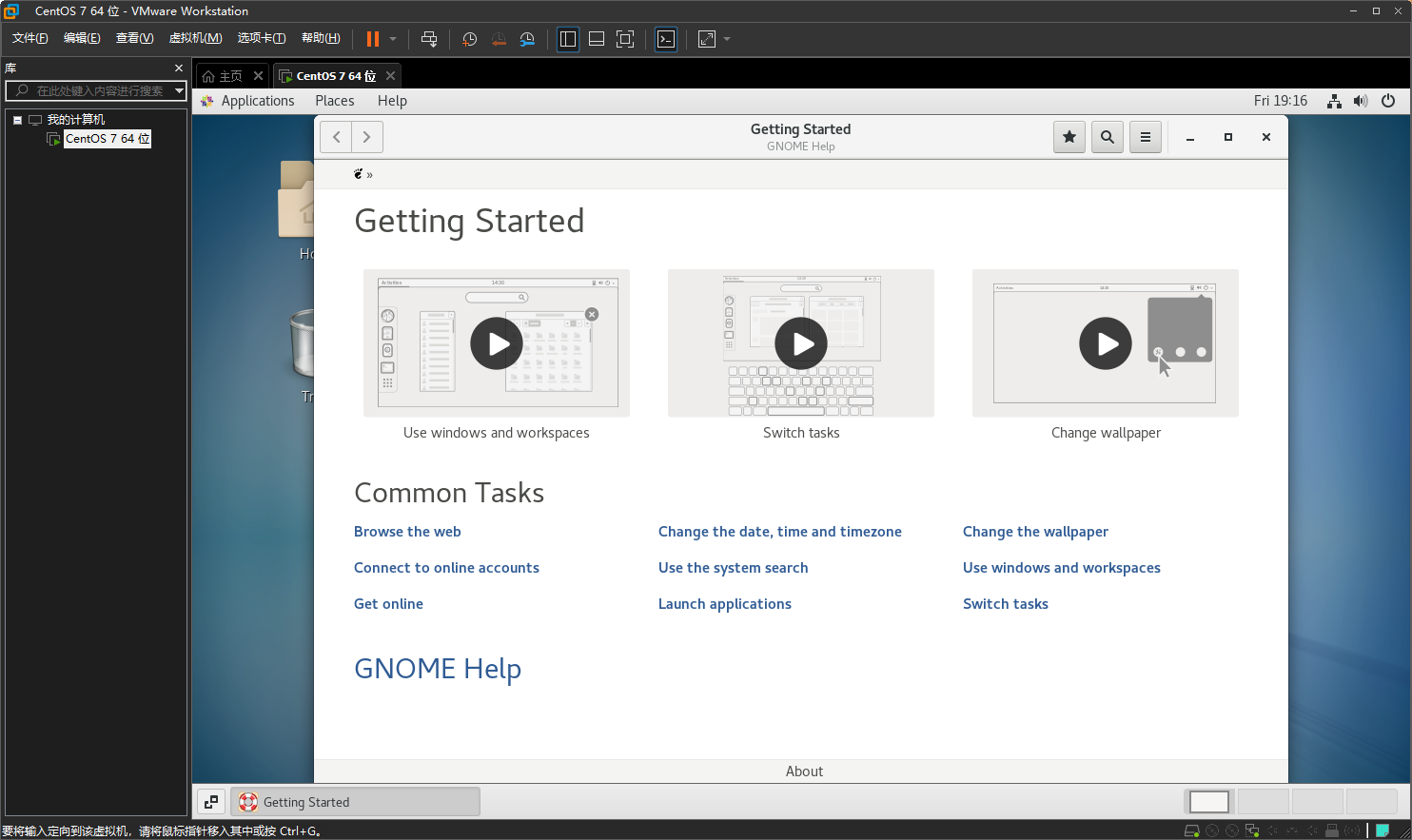Send Ctrl+Alt+Del to the virtual machine

coord(429,39)
